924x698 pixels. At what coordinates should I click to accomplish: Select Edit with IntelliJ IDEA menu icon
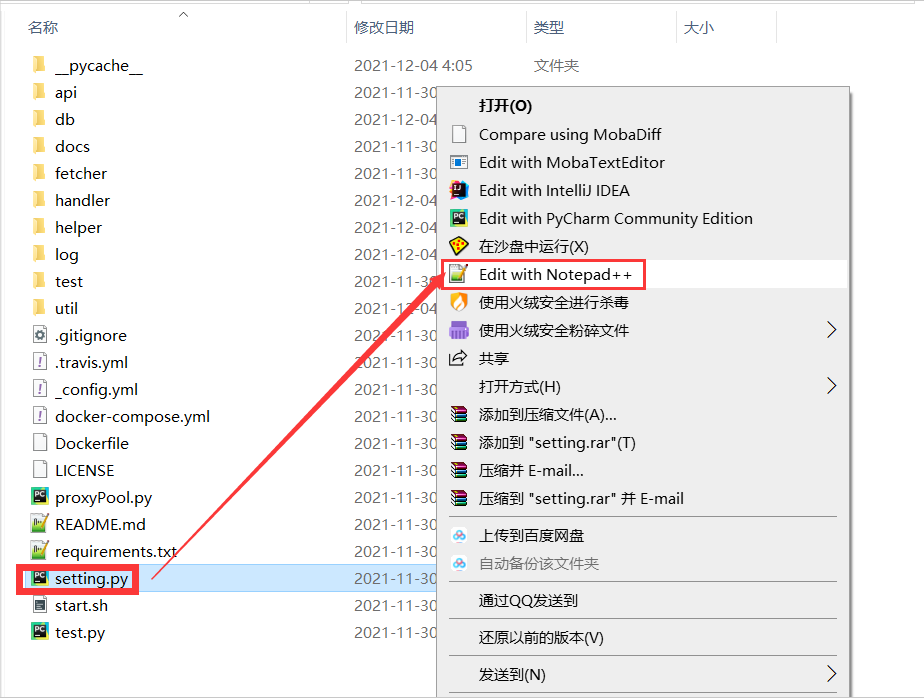click(x=460, y=190)
